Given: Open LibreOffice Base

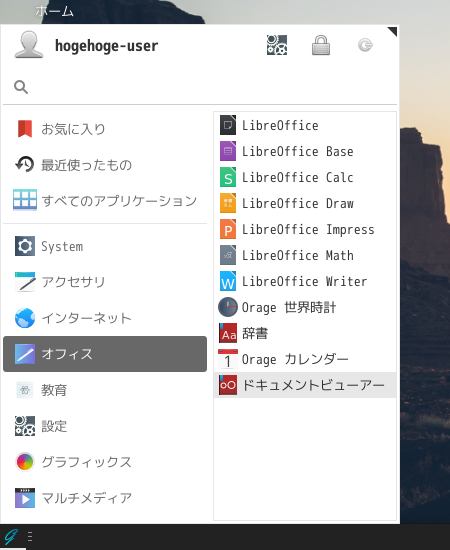Looking at the screenshot, I should (305, 152).
